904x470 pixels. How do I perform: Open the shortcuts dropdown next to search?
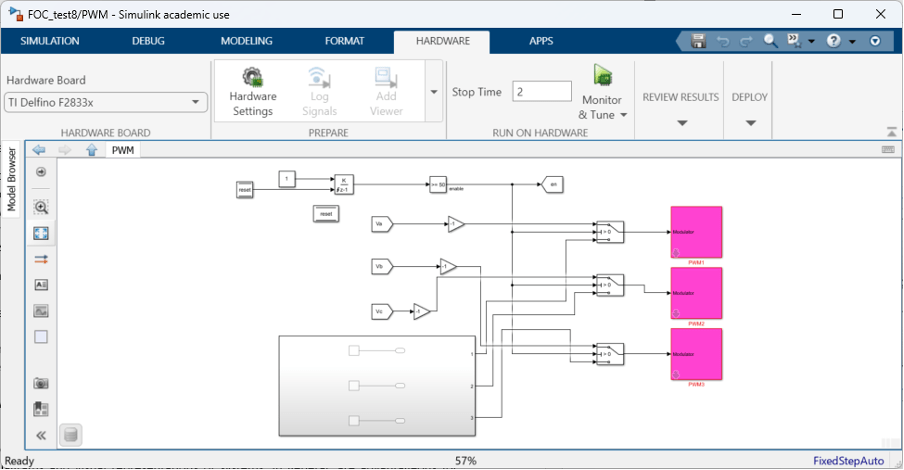811,42
